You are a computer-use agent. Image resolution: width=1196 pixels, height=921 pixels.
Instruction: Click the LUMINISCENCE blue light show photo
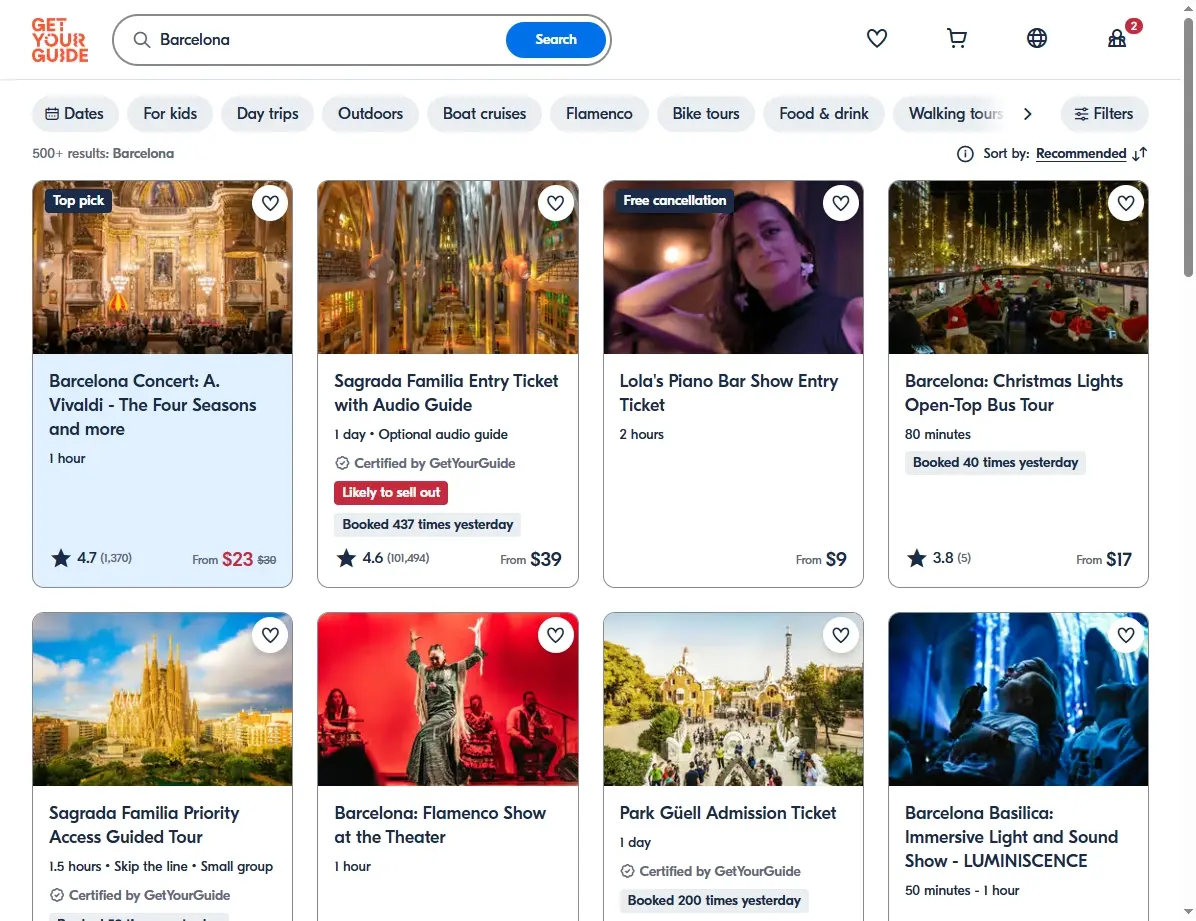(1018, 699)
